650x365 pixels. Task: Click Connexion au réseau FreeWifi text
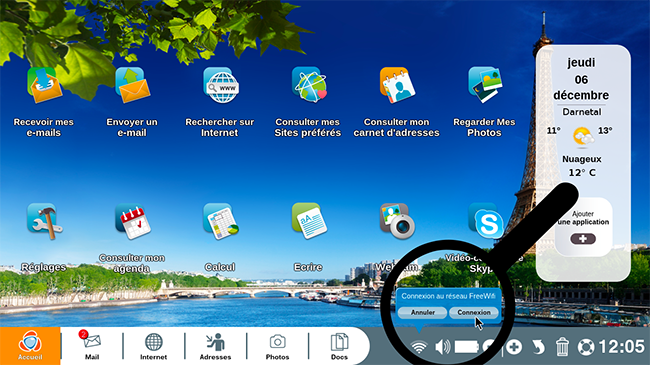point(449,296)
